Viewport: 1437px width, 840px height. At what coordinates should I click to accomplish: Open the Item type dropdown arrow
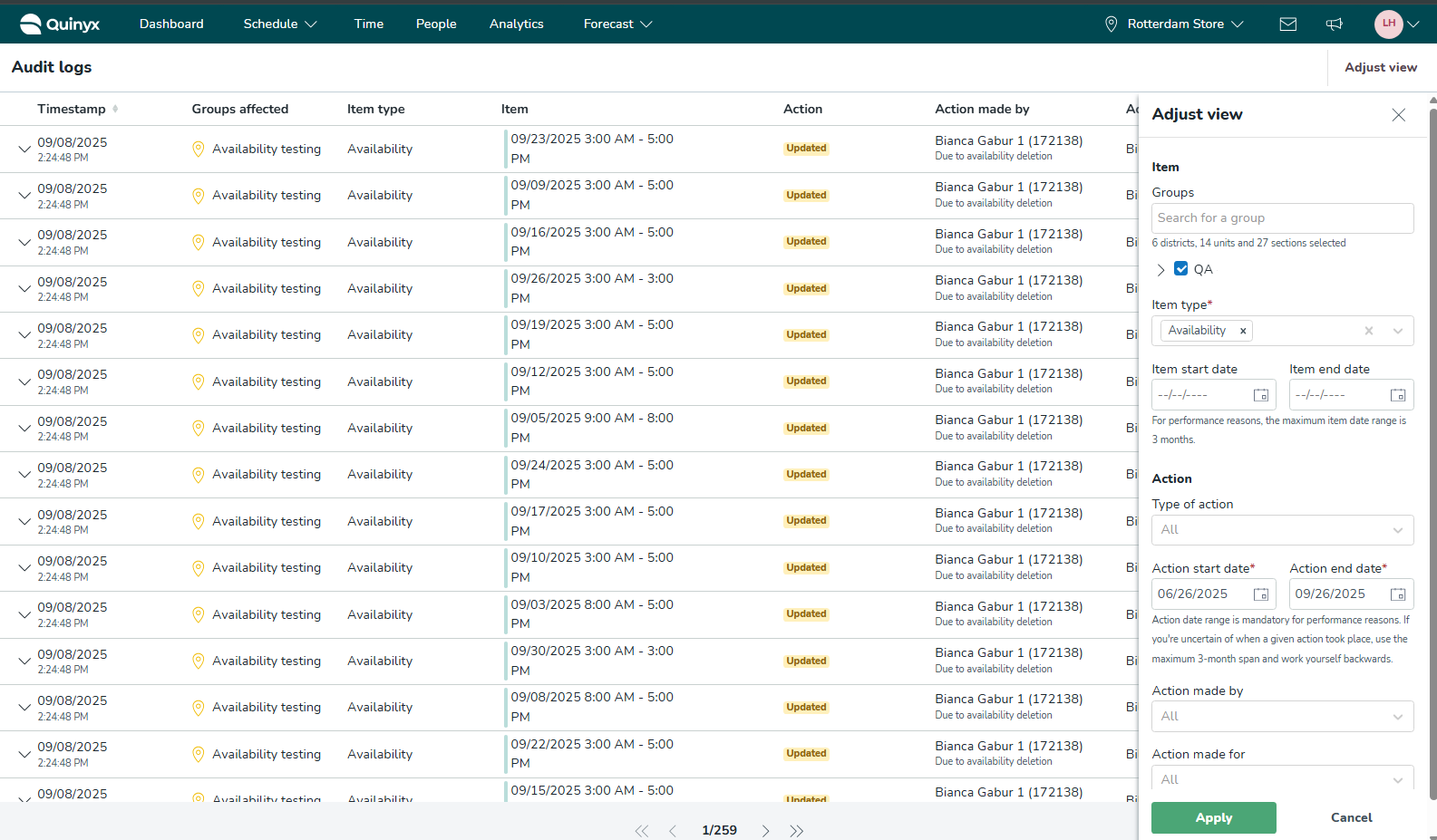(x=1398, y=331)
